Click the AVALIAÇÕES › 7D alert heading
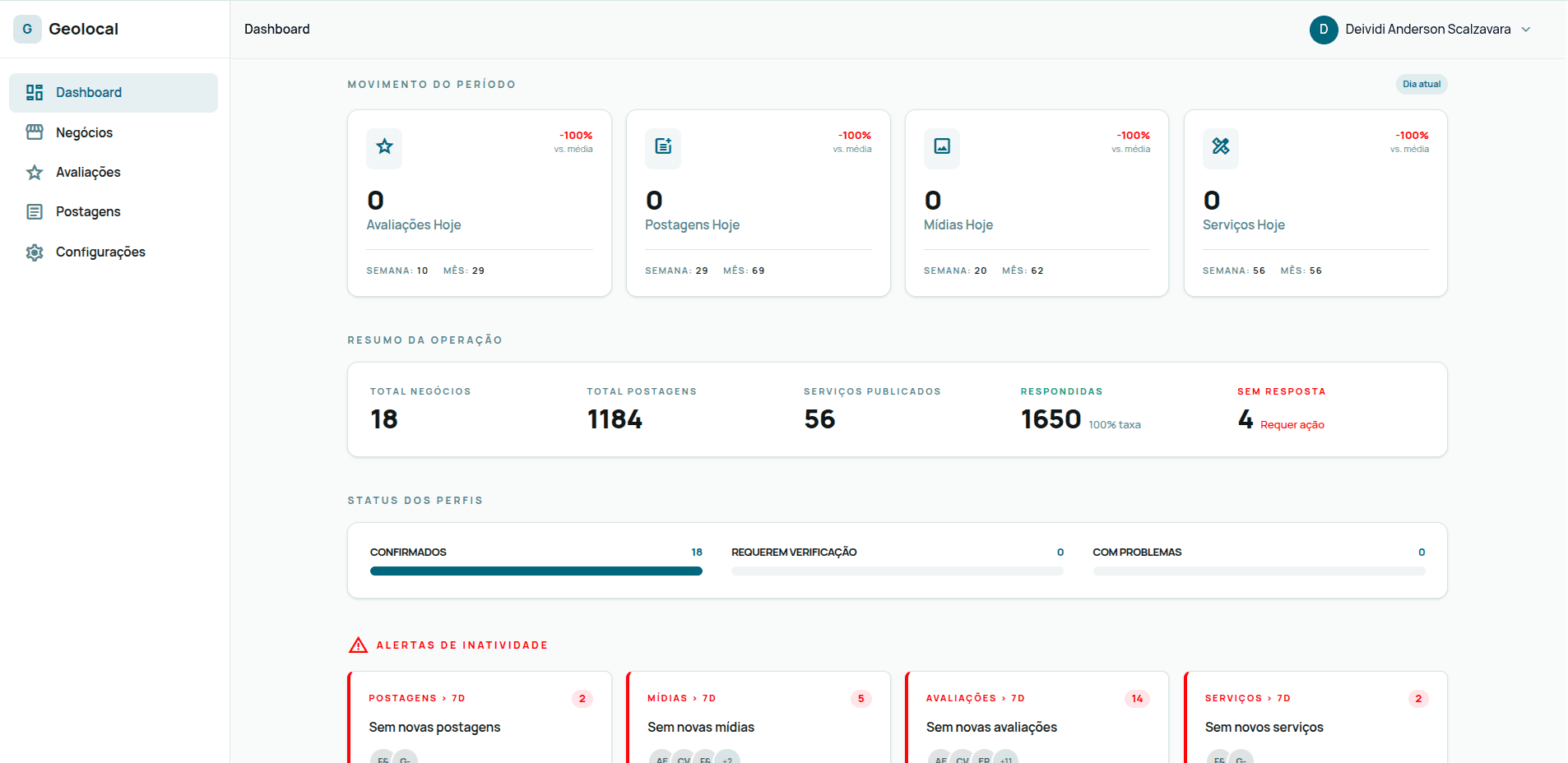This screenshot has height=763, width=1568. pyautogui.click(x=976, y=699)
